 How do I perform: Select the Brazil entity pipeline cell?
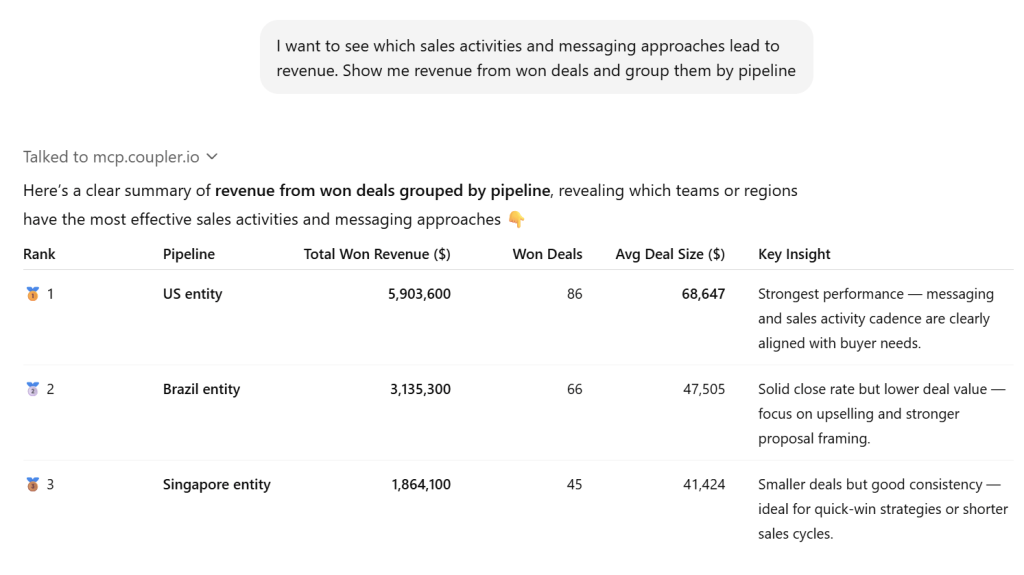[x=201, y=389]
